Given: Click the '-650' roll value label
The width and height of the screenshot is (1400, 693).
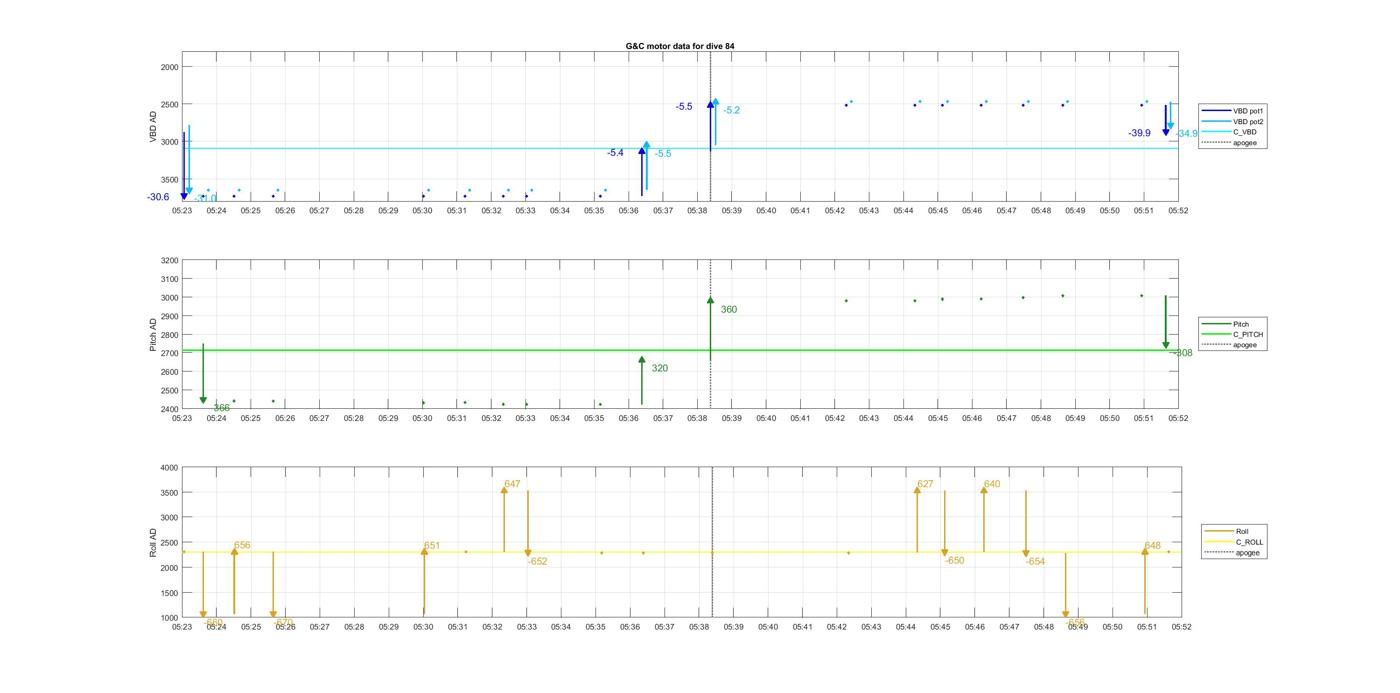Looking at the screenshot, I should (x=955, y=561).
